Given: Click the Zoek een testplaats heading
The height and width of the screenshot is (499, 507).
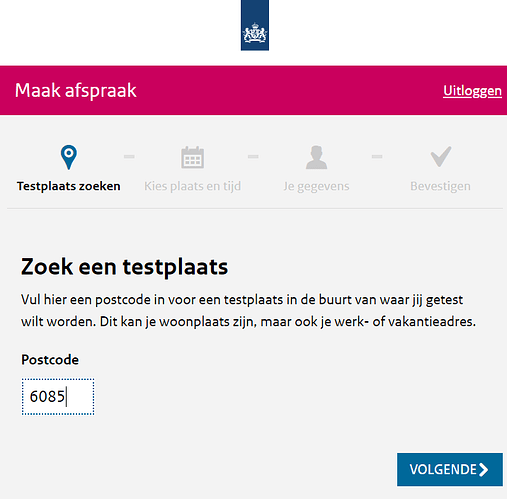Looking at the screenshot, I should click(124, 267).
